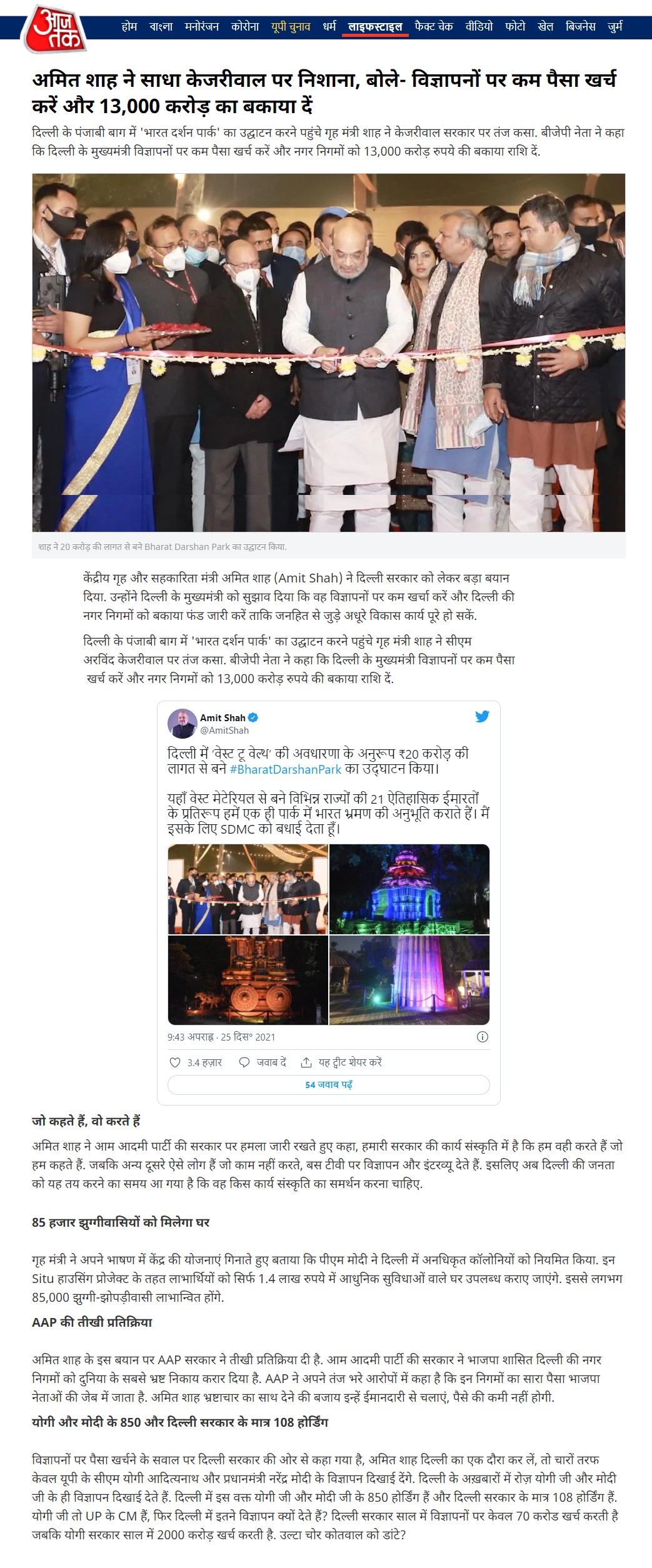Go to the बिजनेस section
This screenshot has width=652, height=1568.
click(x=581, y=26)
